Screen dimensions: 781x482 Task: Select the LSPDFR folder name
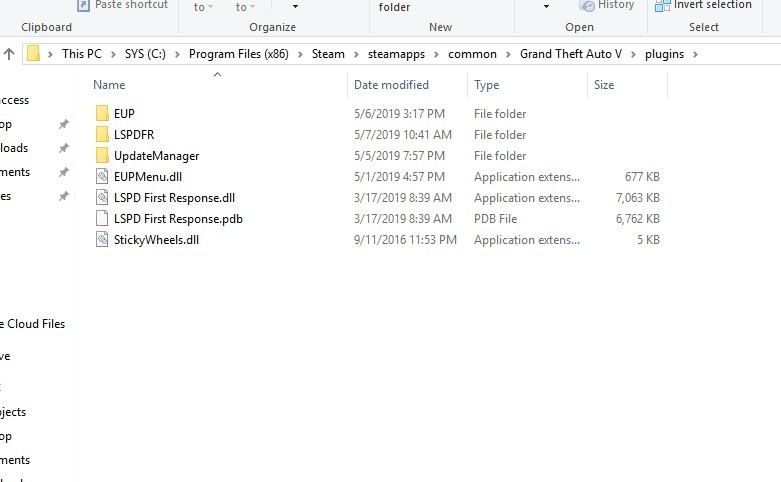coord(134,134)
